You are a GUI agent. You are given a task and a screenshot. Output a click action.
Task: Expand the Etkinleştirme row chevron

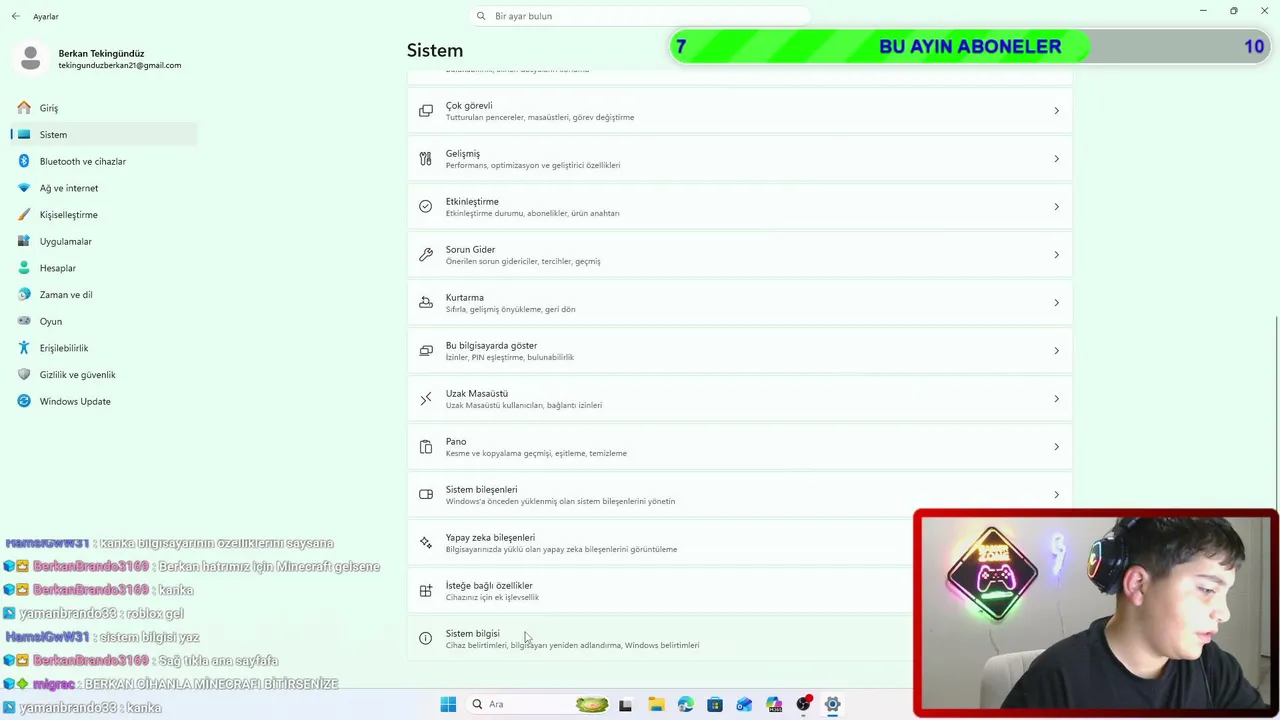(1056, 206)
